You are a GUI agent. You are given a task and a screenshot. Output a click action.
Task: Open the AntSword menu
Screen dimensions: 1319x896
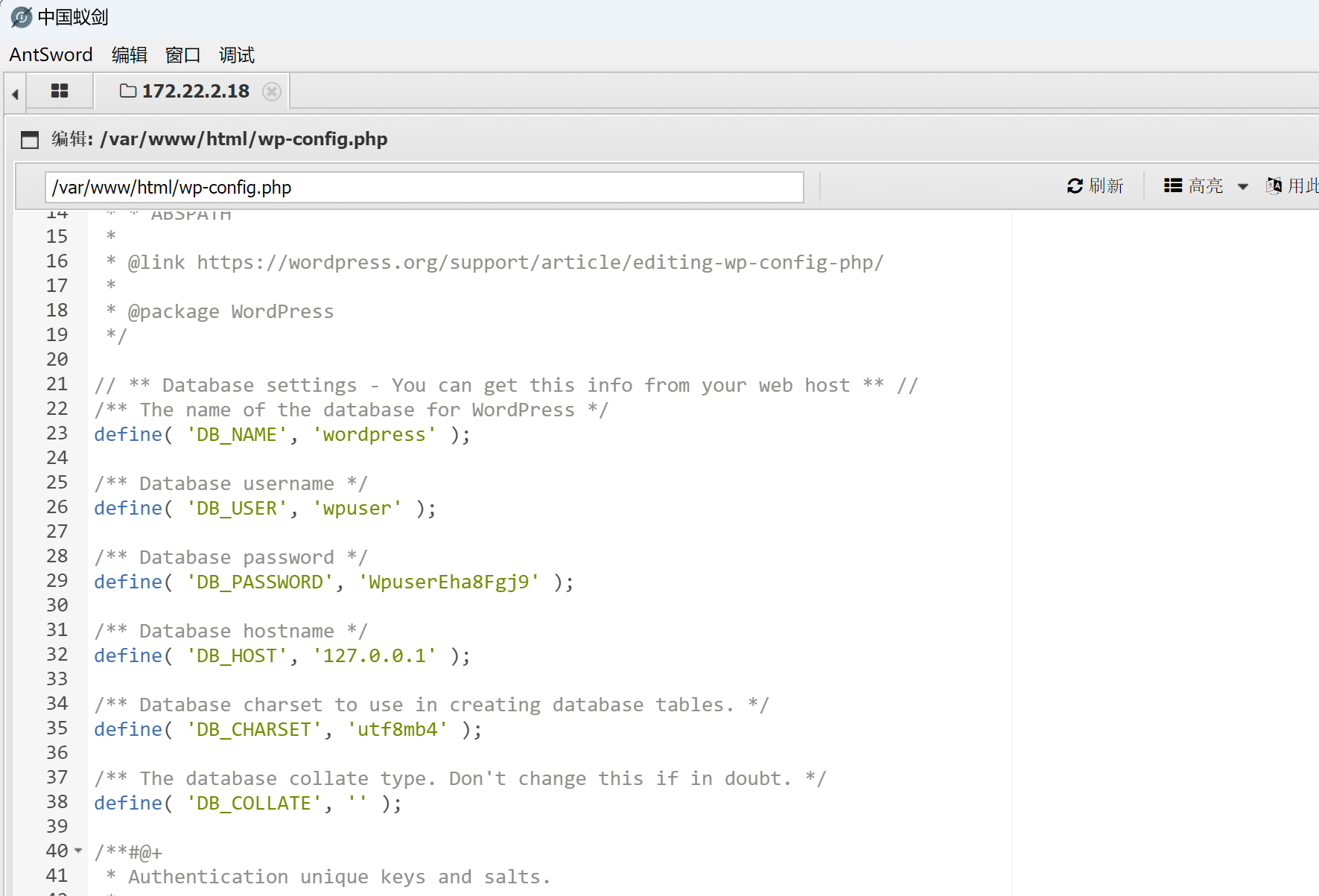point(51,55)
